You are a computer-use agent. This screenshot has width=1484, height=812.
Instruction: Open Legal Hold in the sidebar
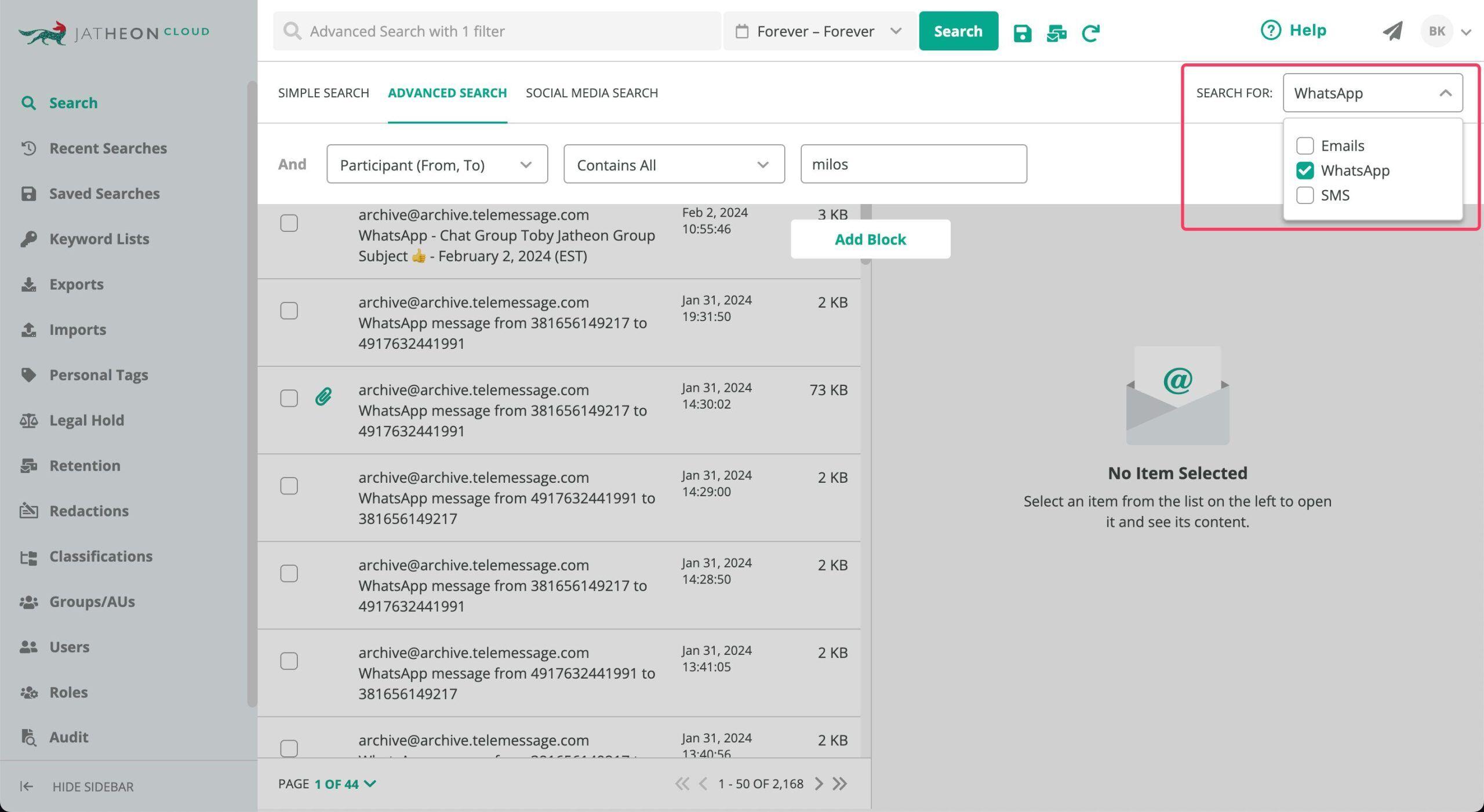86,420
